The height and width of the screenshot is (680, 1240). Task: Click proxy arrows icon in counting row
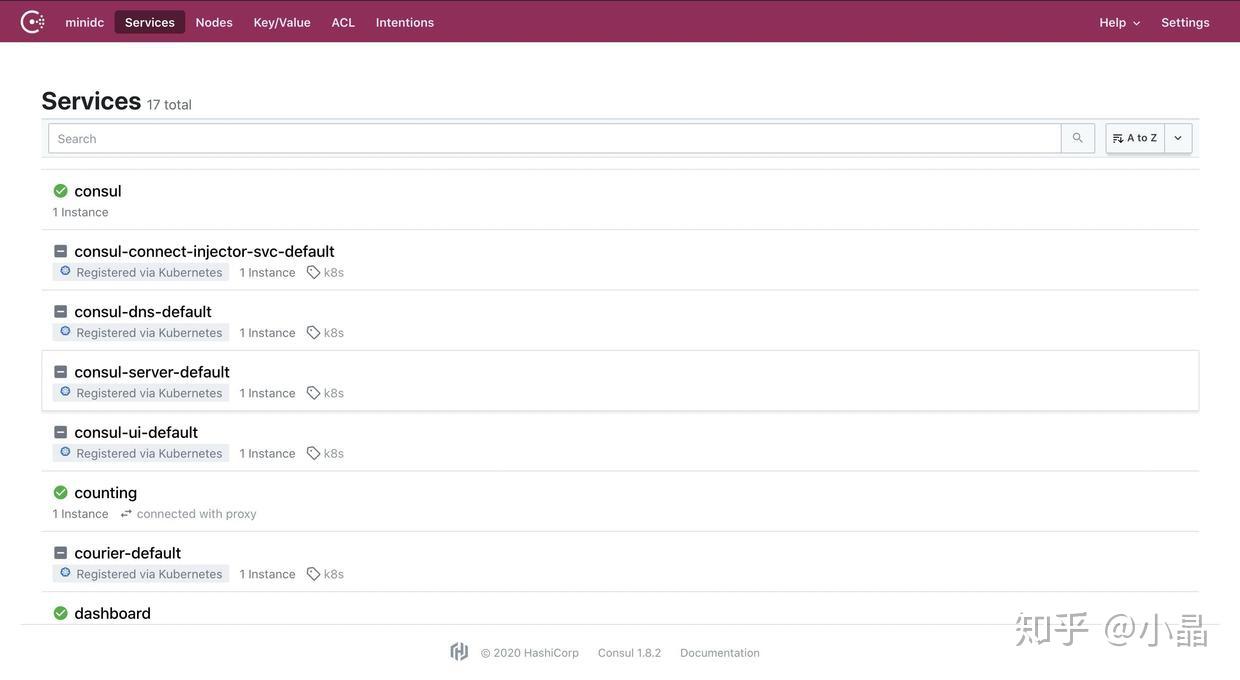pos(126,514)
